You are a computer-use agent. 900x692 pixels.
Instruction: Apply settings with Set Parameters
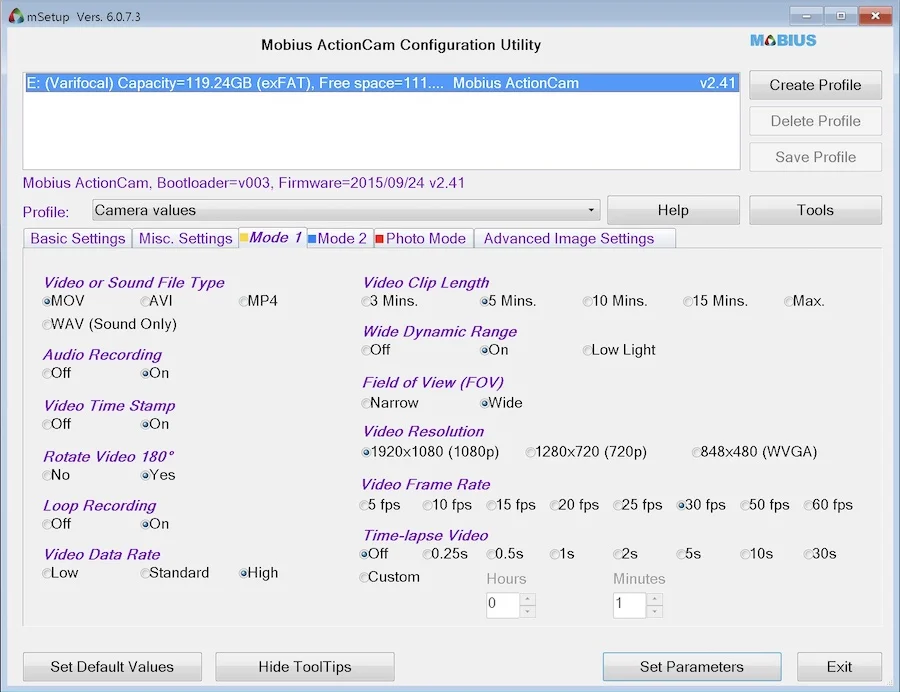click(692, 667)
